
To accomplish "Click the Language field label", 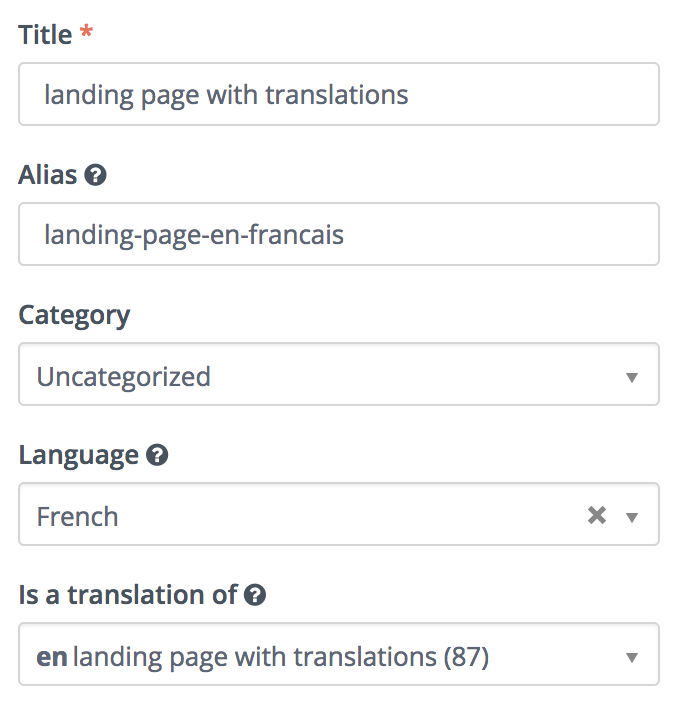I will tap(79, 456).
